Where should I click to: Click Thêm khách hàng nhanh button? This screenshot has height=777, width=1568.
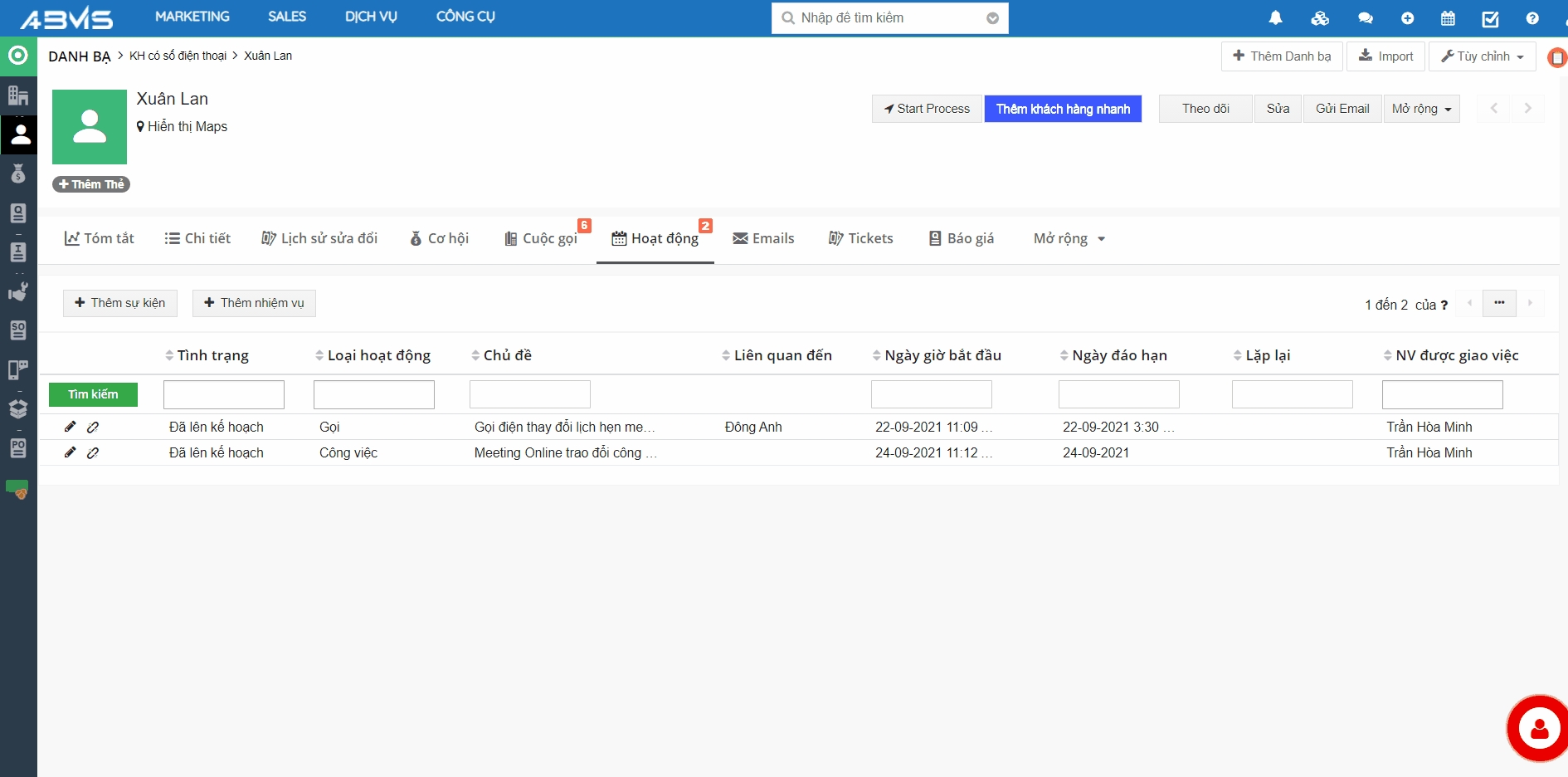(1062, 109)
